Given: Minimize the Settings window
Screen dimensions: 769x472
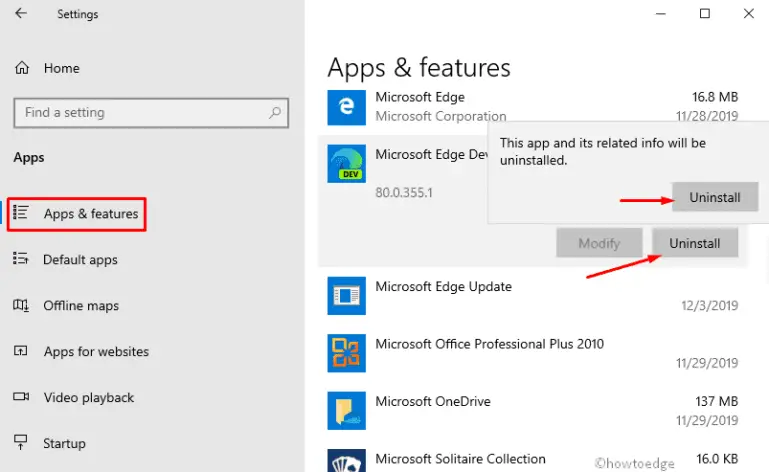Looking at the screenshot, I should 661,14.
